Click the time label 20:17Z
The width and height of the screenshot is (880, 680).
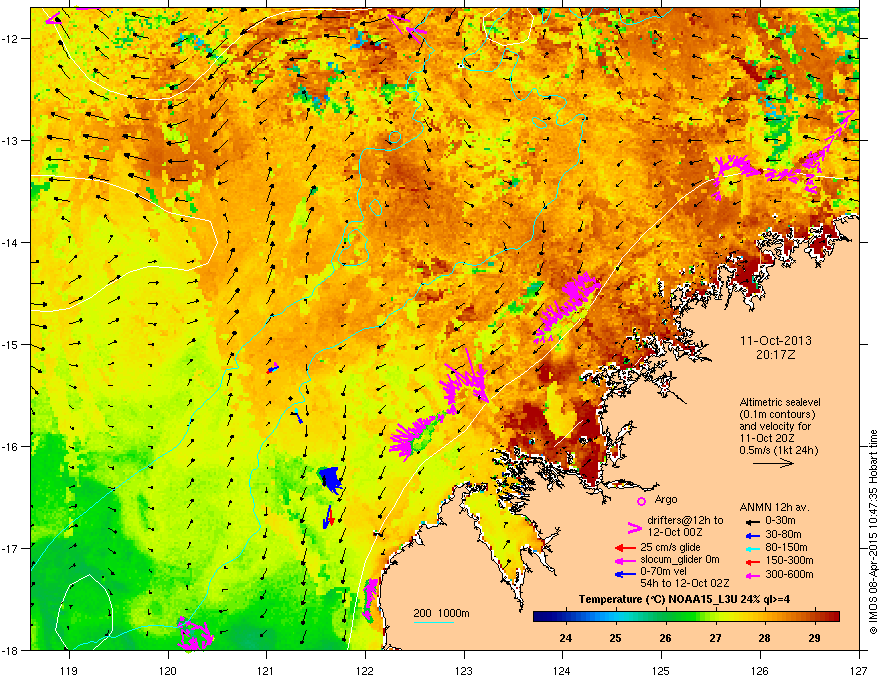click(x=776, y=355)
